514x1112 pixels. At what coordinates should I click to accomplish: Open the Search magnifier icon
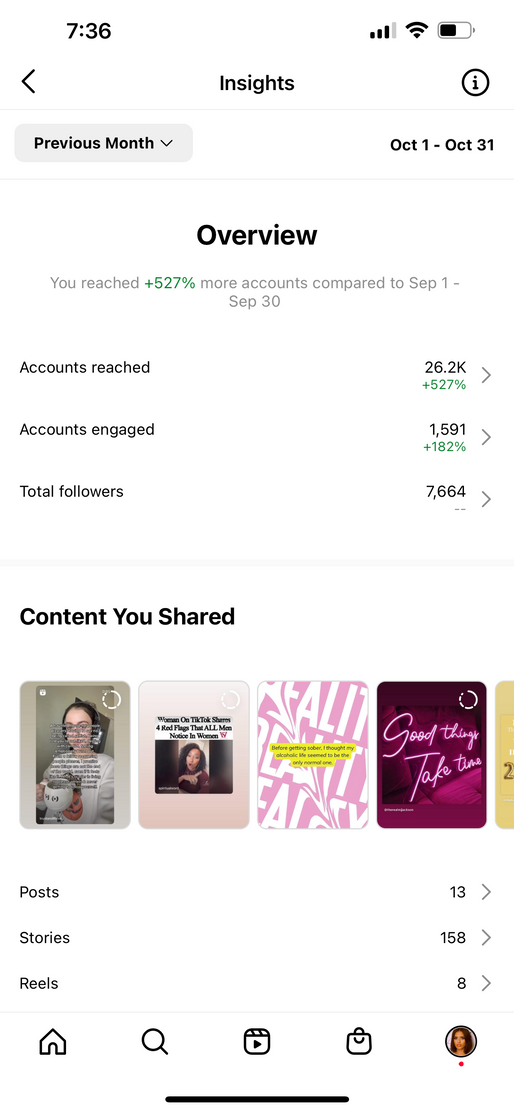point(155,1042)
